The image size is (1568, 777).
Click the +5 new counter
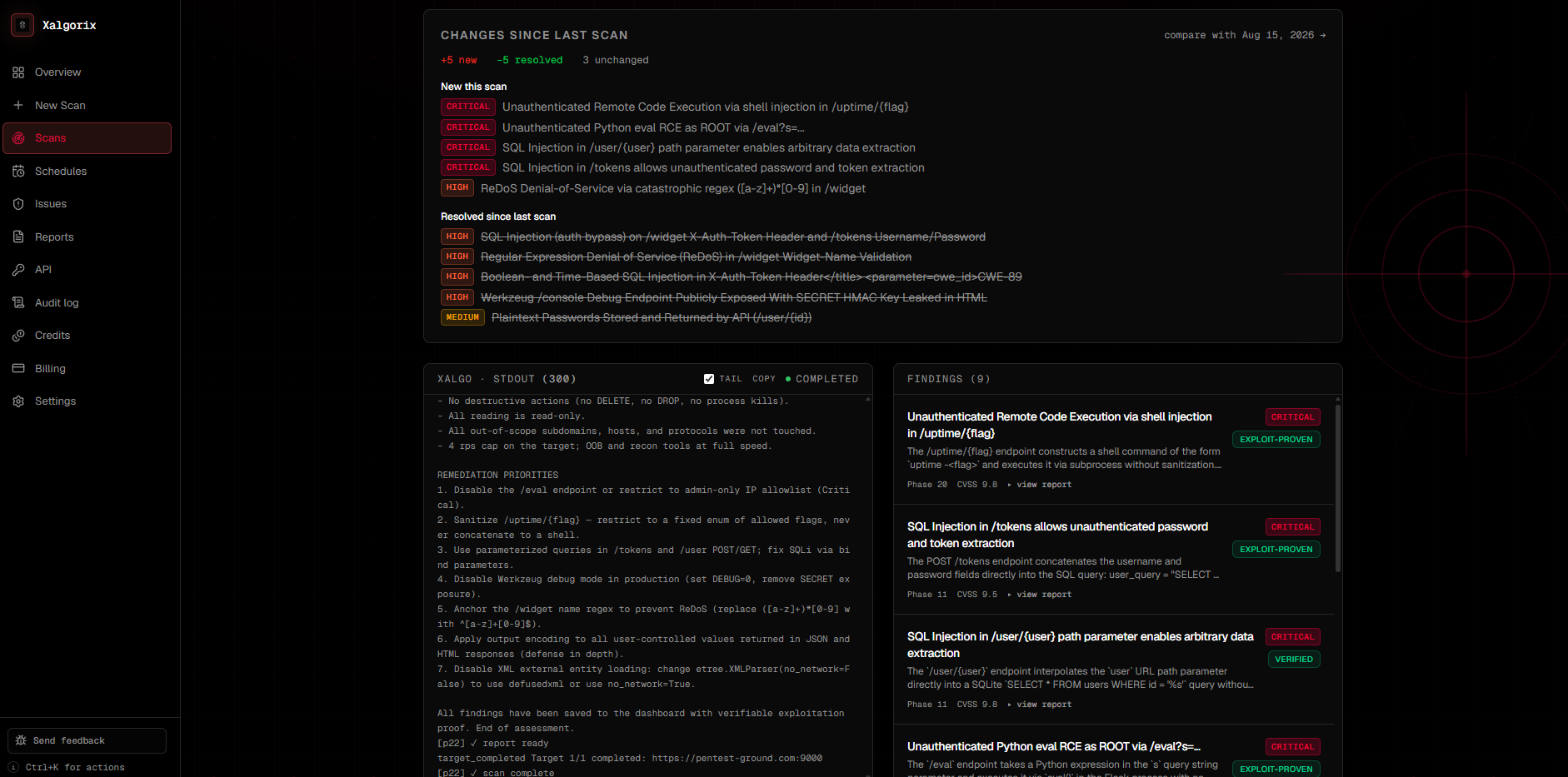[x=459, y=60]
